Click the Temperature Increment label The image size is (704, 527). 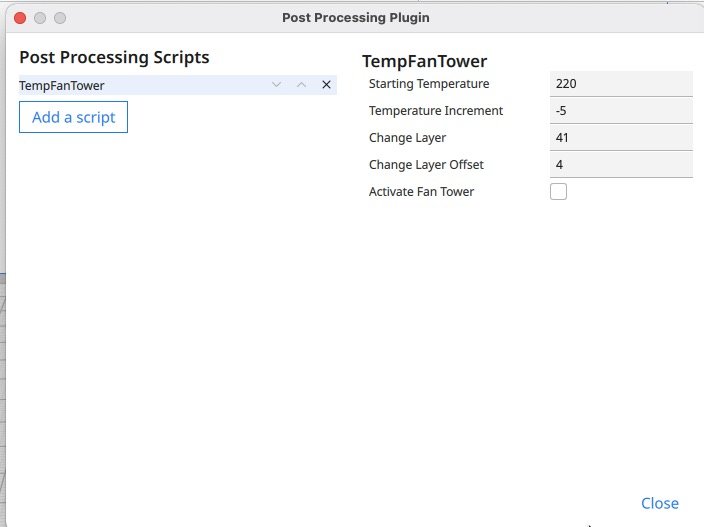coord(435,111)
